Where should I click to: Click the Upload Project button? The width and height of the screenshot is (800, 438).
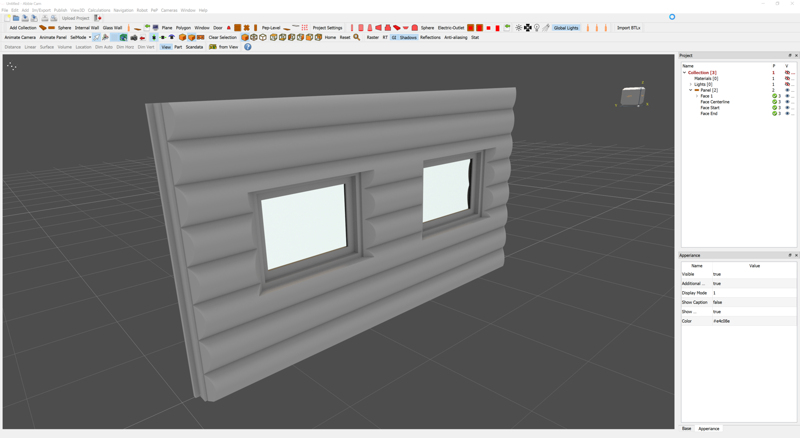(76, 18)
